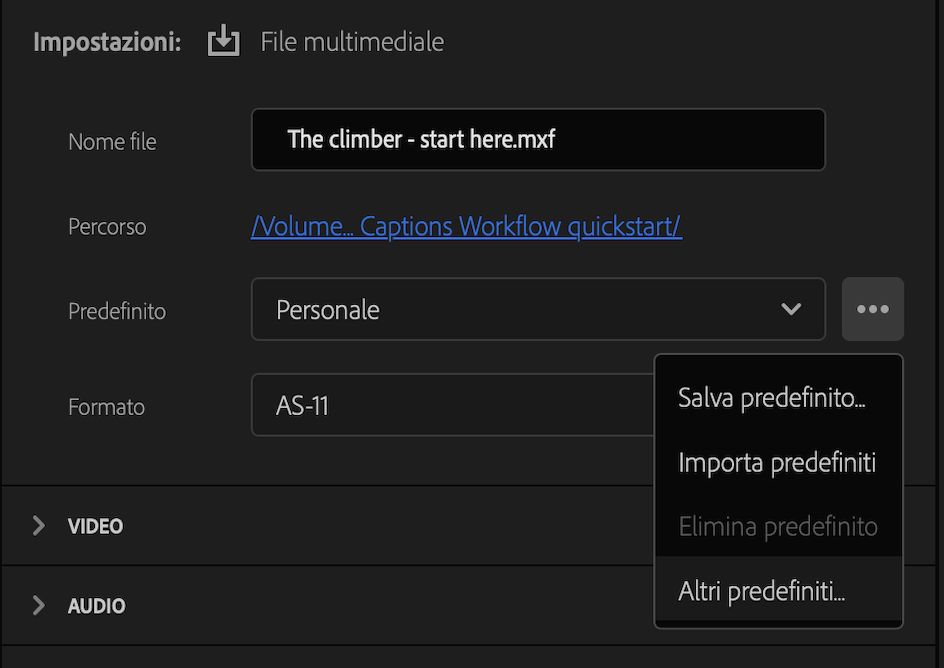Click the "File multimediale" label in the header

(x=352, y=41)
